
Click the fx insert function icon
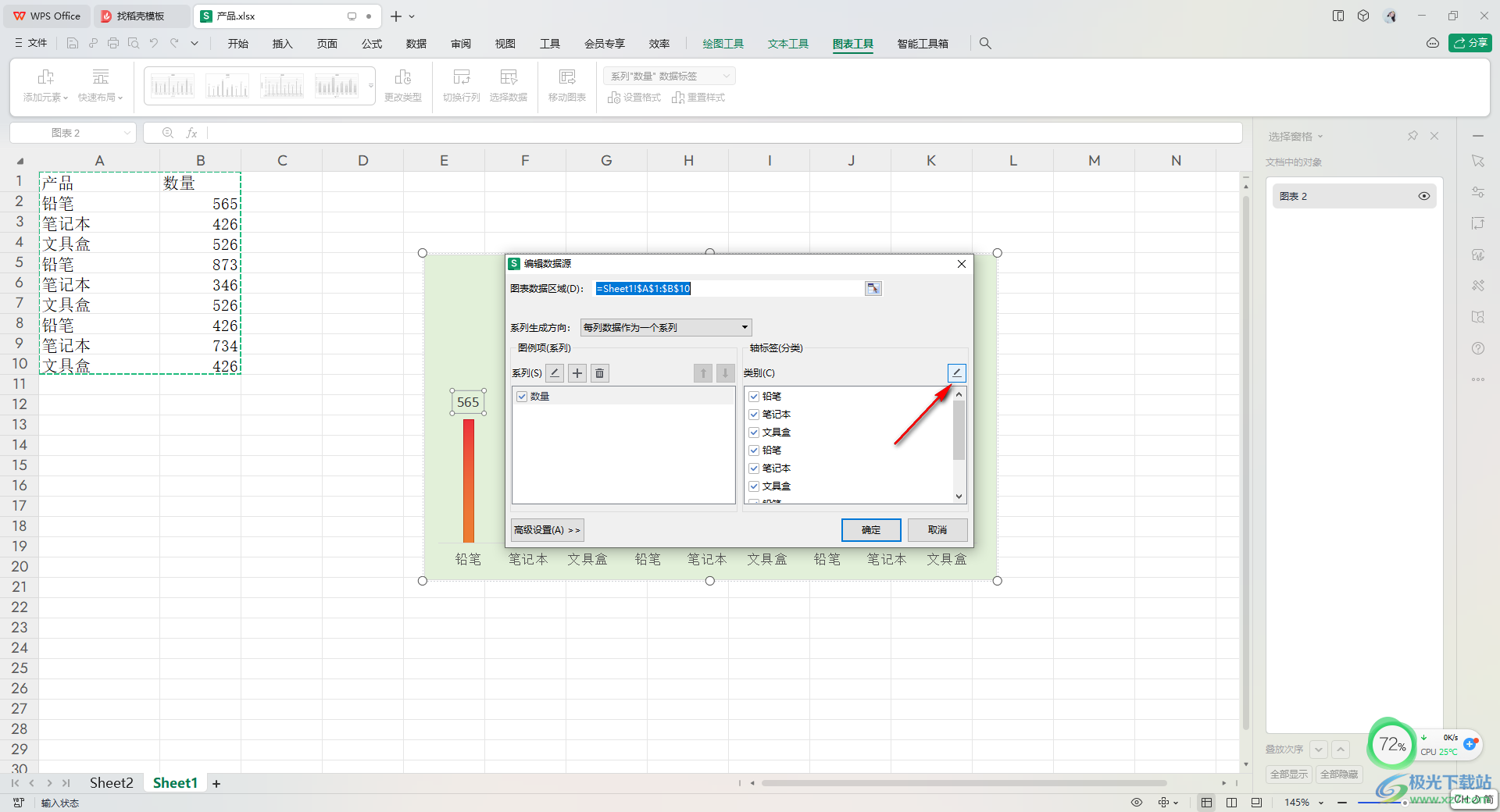click(191, 133)
